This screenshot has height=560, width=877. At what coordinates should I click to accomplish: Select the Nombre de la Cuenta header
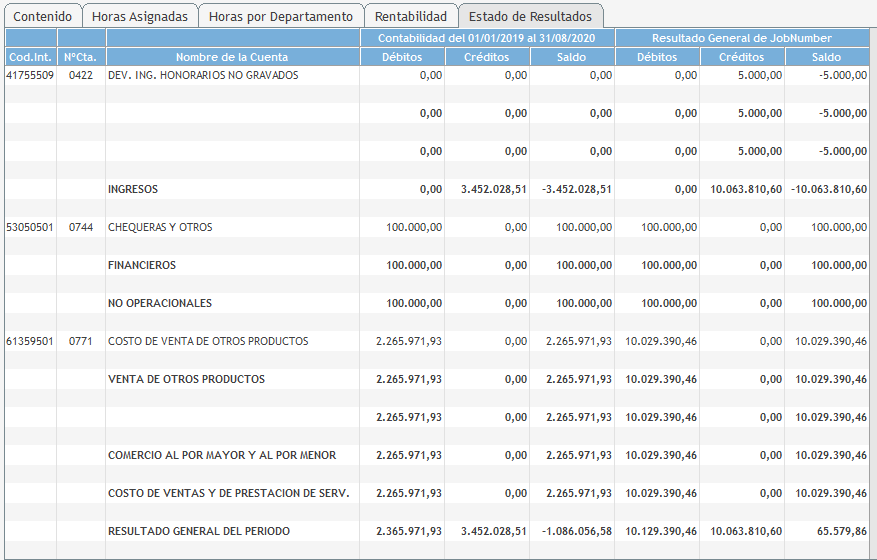232,57
